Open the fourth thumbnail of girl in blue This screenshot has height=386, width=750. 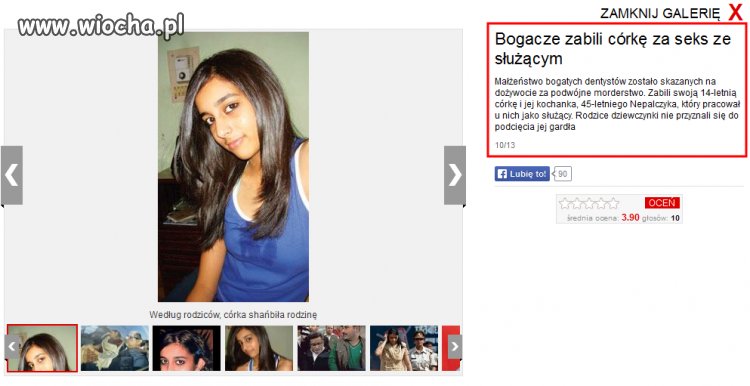(x=259, y=348)
